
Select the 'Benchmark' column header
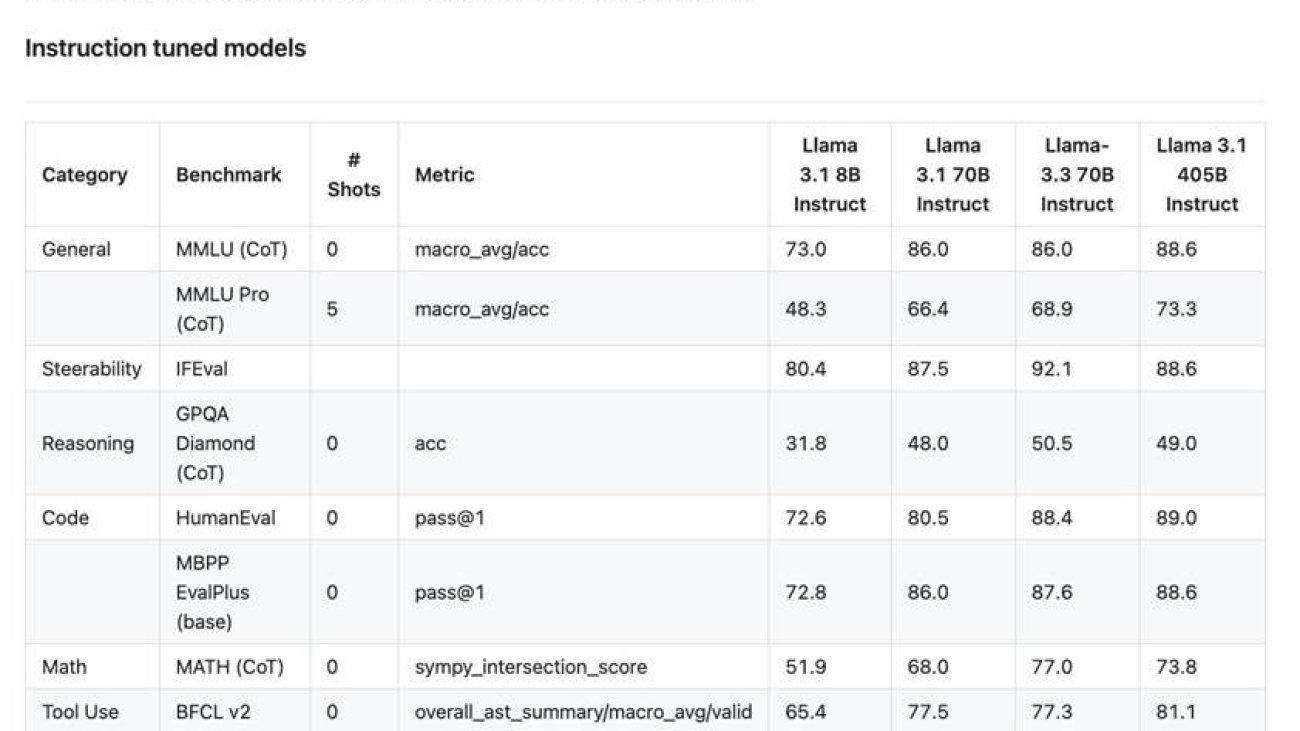[229, 175]
